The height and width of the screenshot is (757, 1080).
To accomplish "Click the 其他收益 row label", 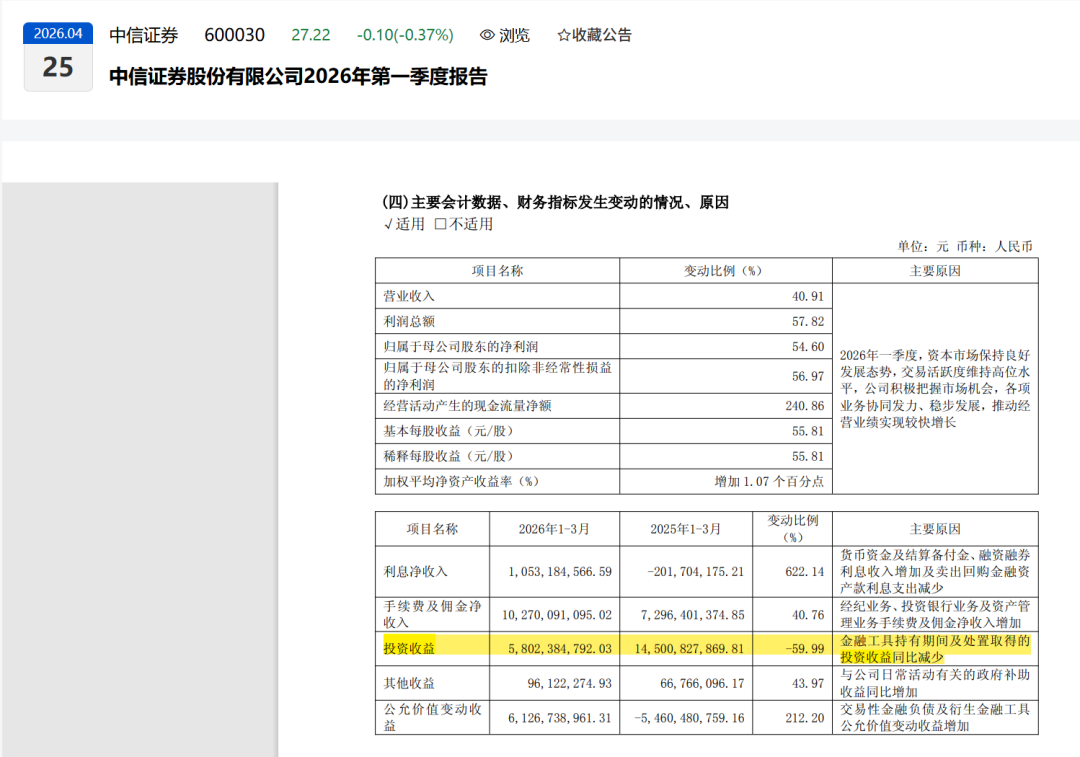I will (409, 683).
